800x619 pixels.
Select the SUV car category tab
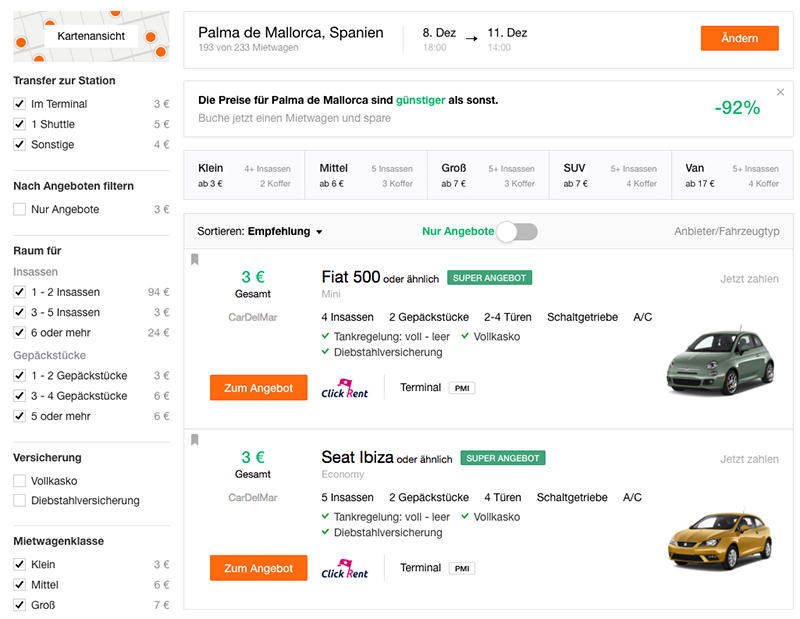(x=610, y=175)
